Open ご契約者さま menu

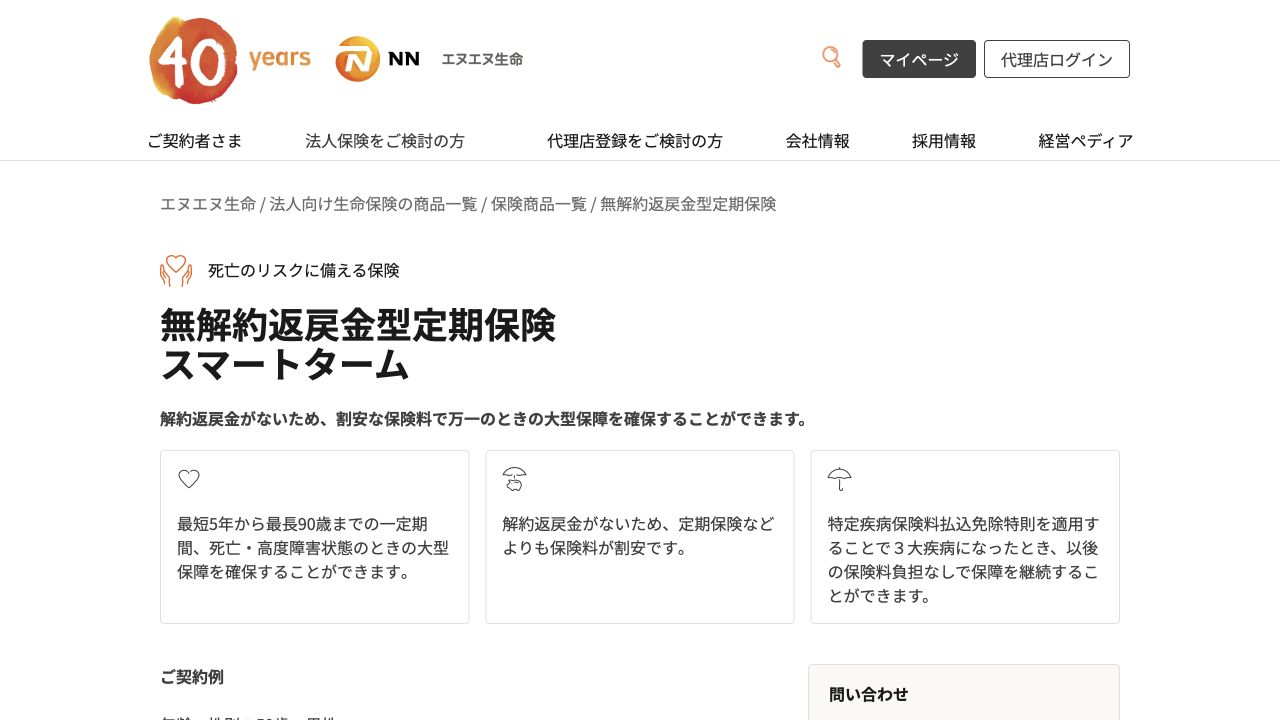(194, 141)
